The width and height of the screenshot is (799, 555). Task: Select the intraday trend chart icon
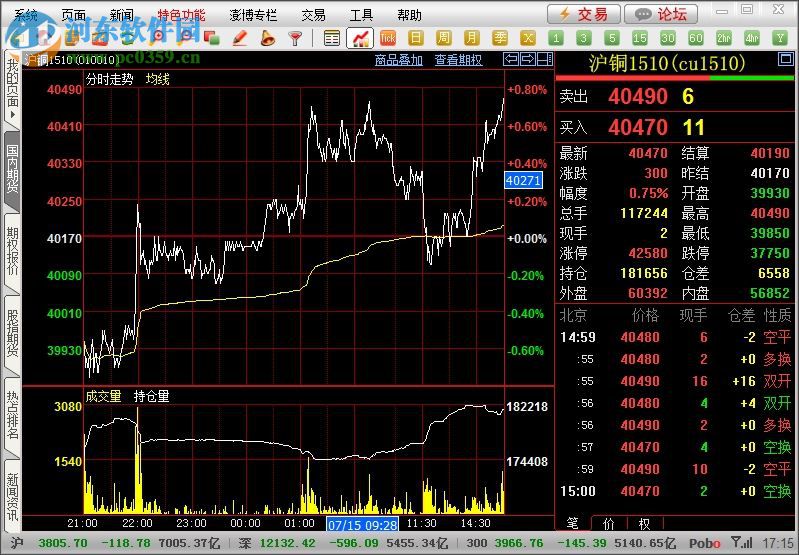360,38
